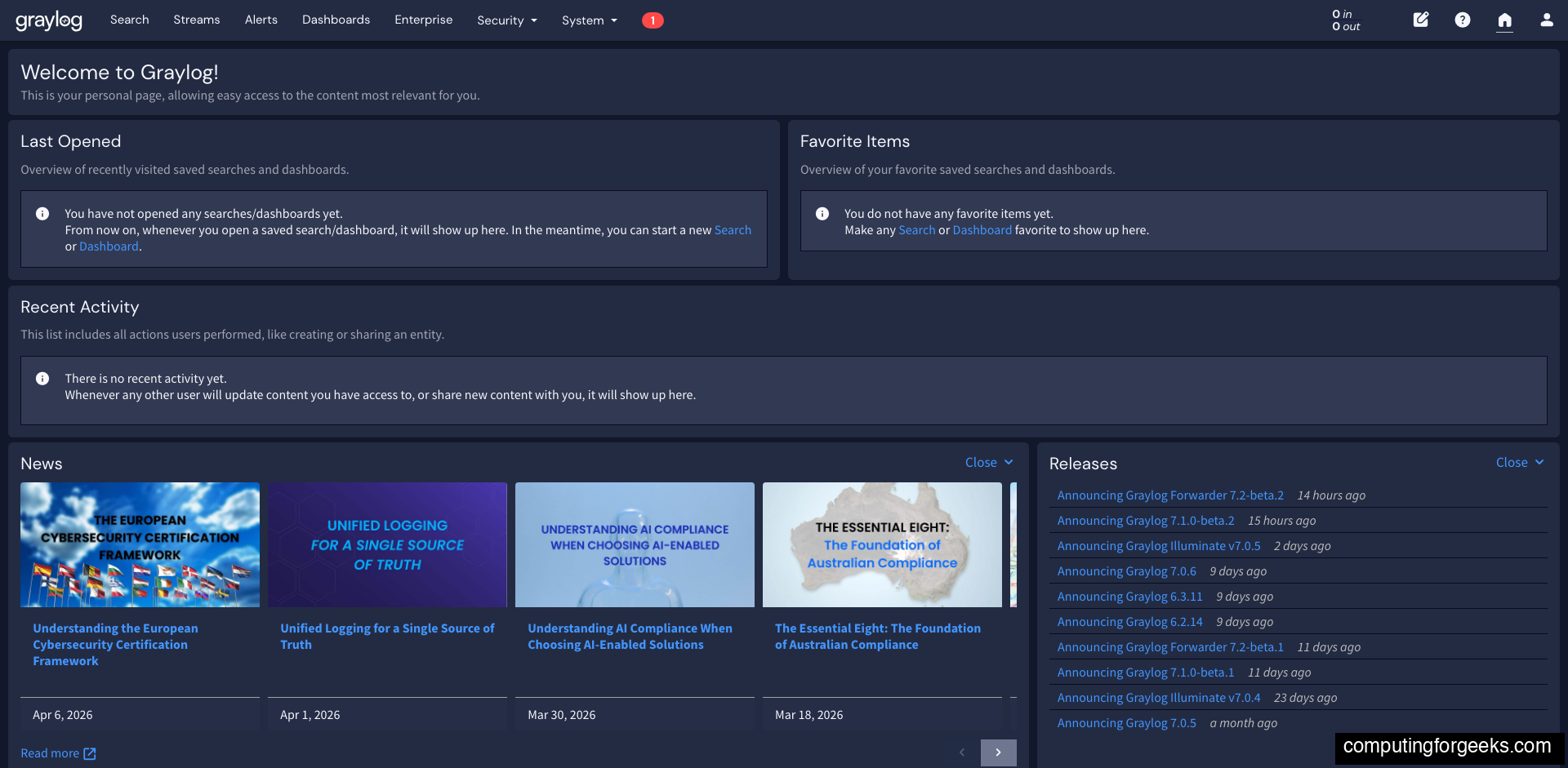Collapse the News section via Close chevron
The image size is (1568, 768).
[988, 462]
